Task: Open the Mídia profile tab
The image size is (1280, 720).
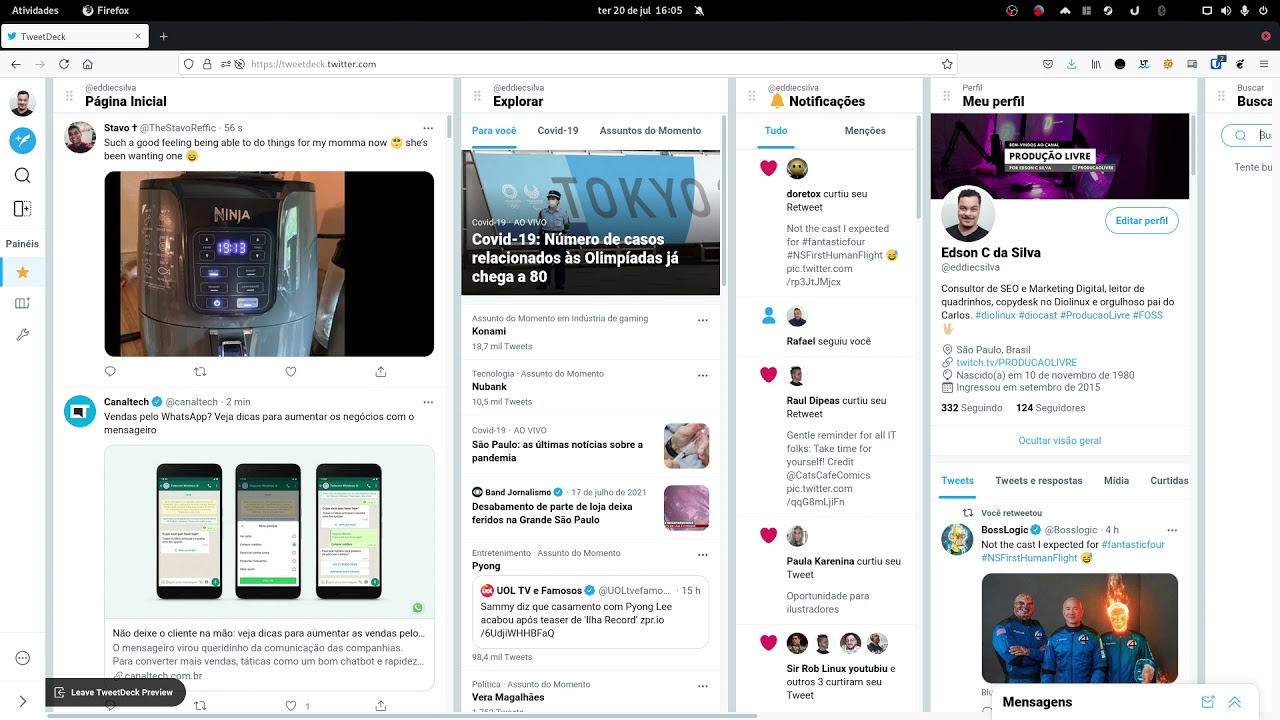Action: click(x=1116, y=481)
